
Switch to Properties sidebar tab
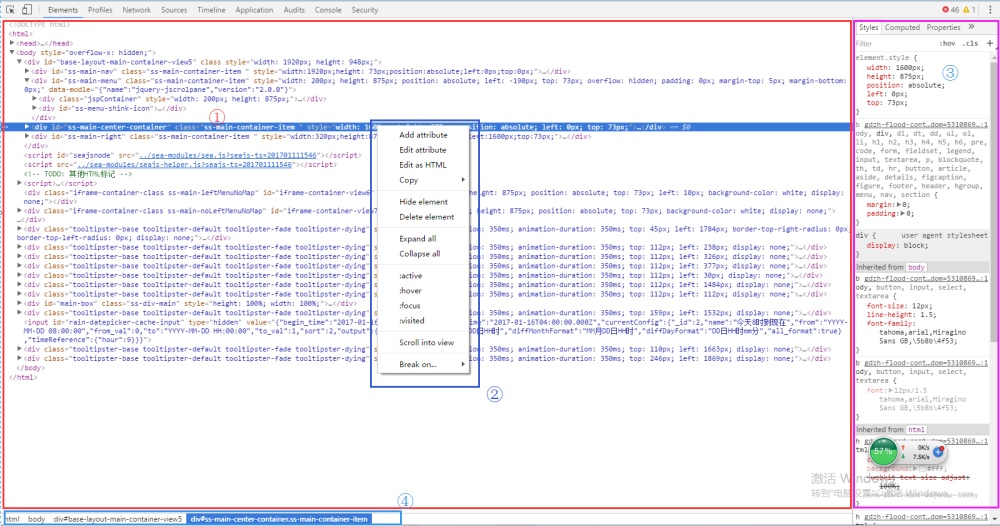(943, 27)
